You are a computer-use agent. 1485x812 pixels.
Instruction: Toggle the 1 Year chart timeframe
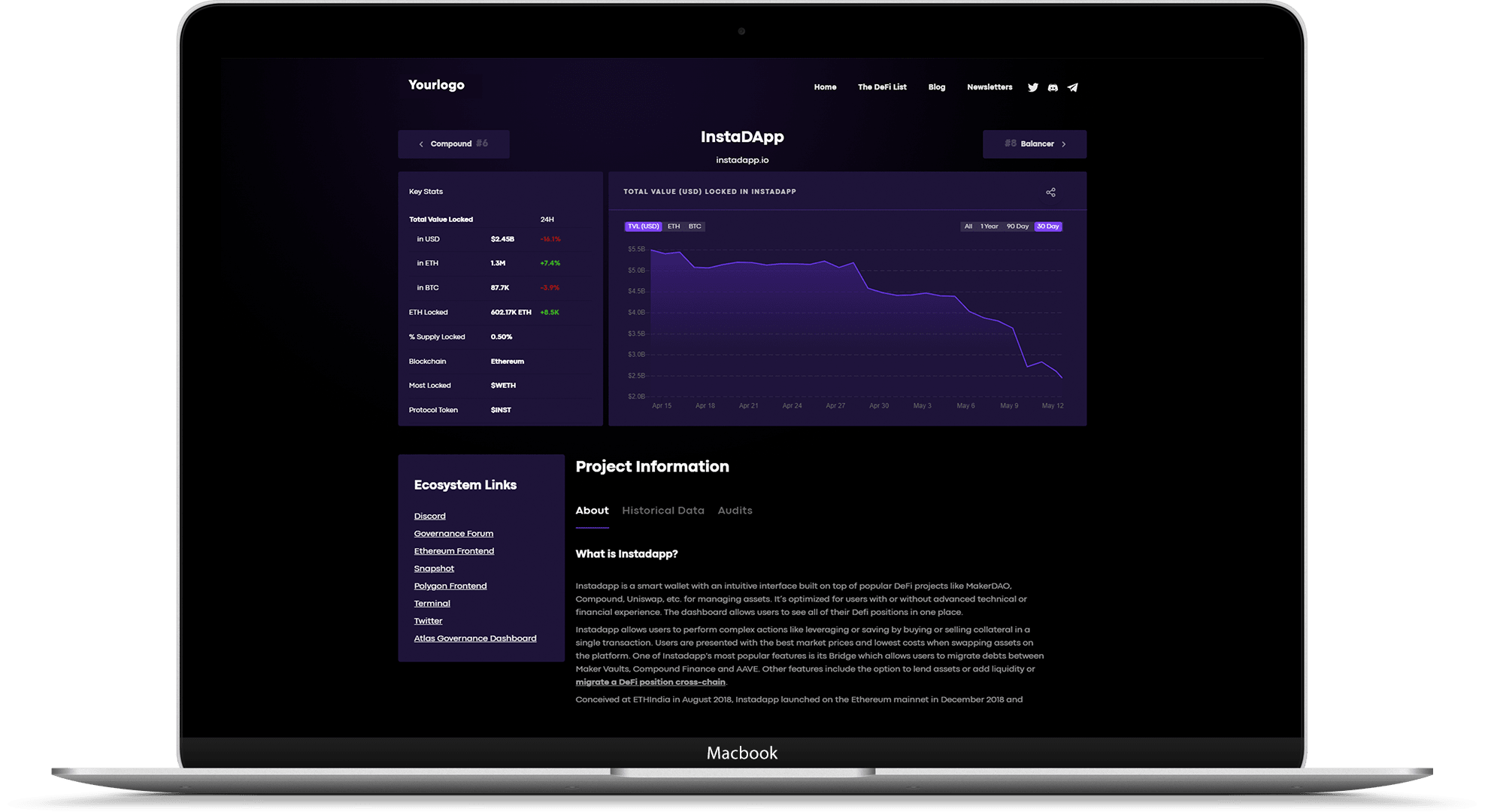coord(990,226)
